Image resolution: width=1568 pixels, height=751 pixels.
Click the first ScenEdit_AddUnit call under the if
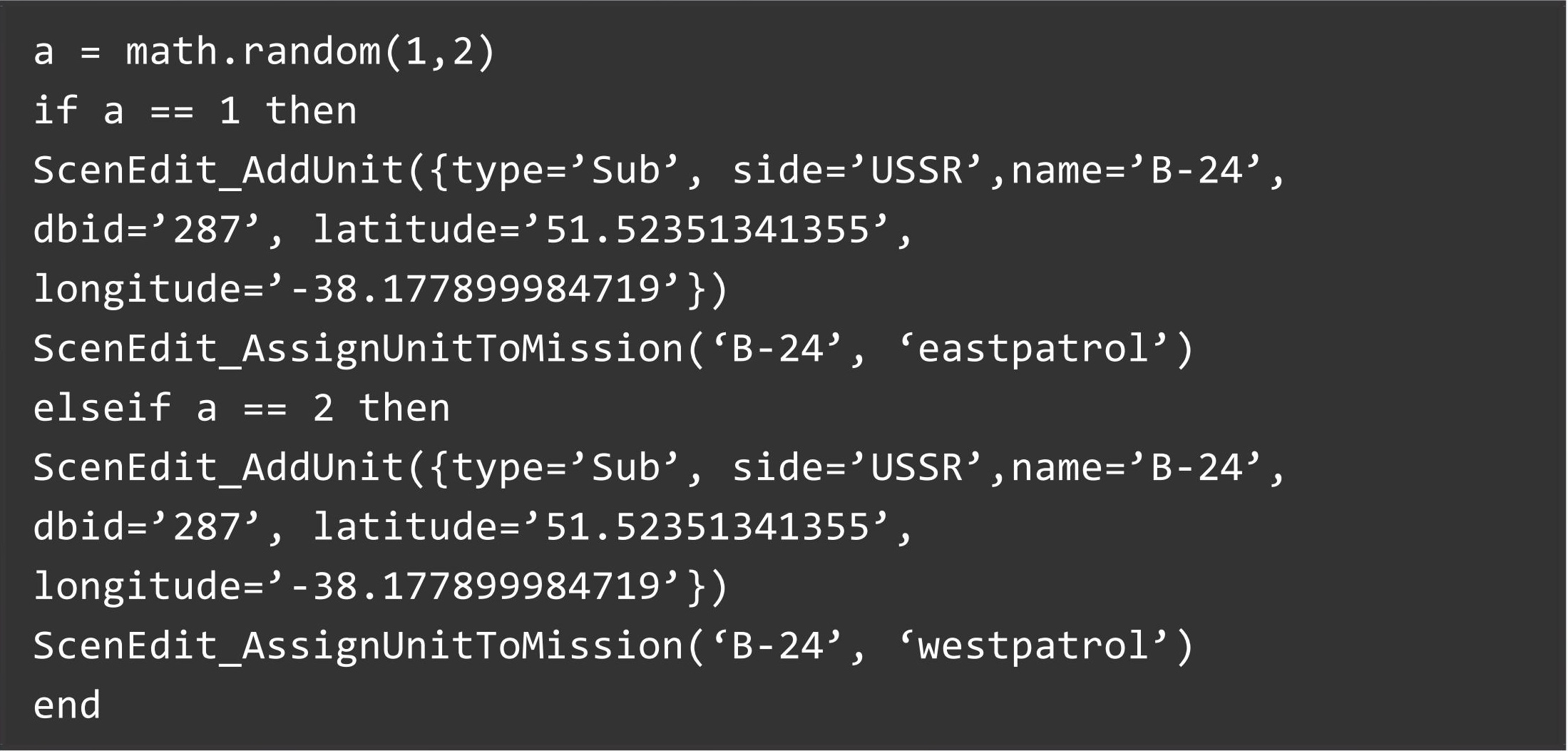(218, 171)
